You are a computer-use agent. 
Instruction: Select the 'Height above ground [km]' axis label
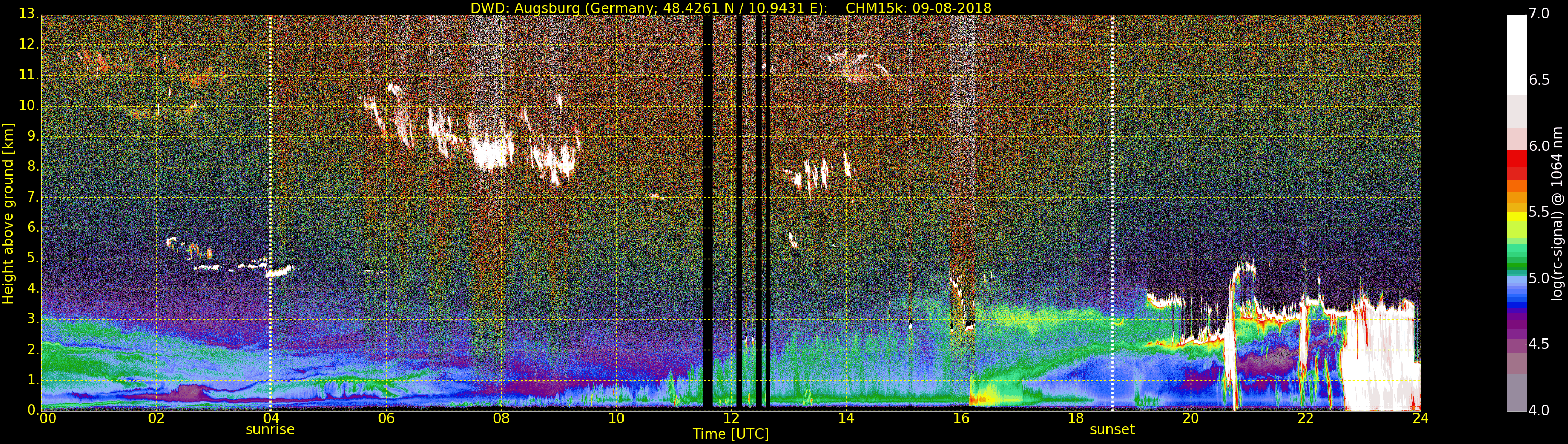tap(8, 214)
